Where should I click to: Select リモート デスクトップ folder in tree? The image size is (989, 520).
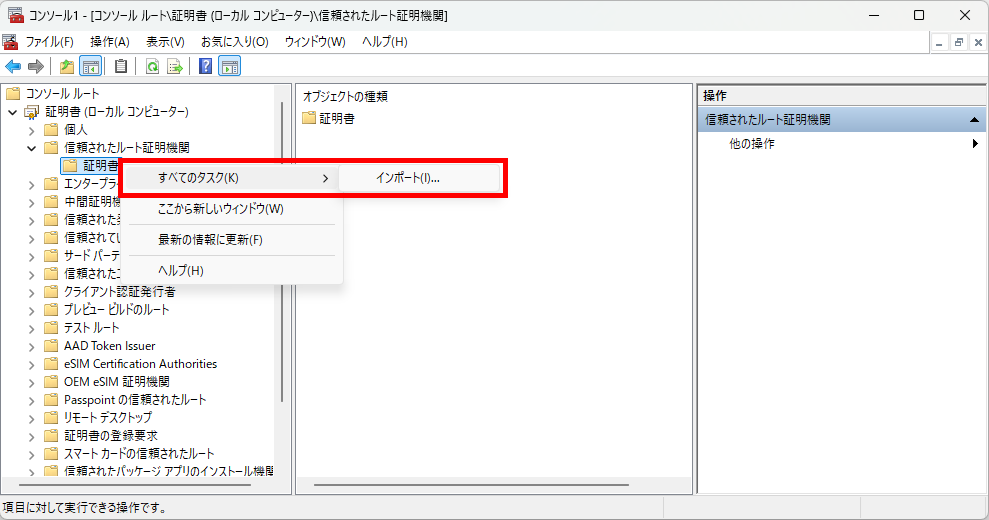[108, 418]
